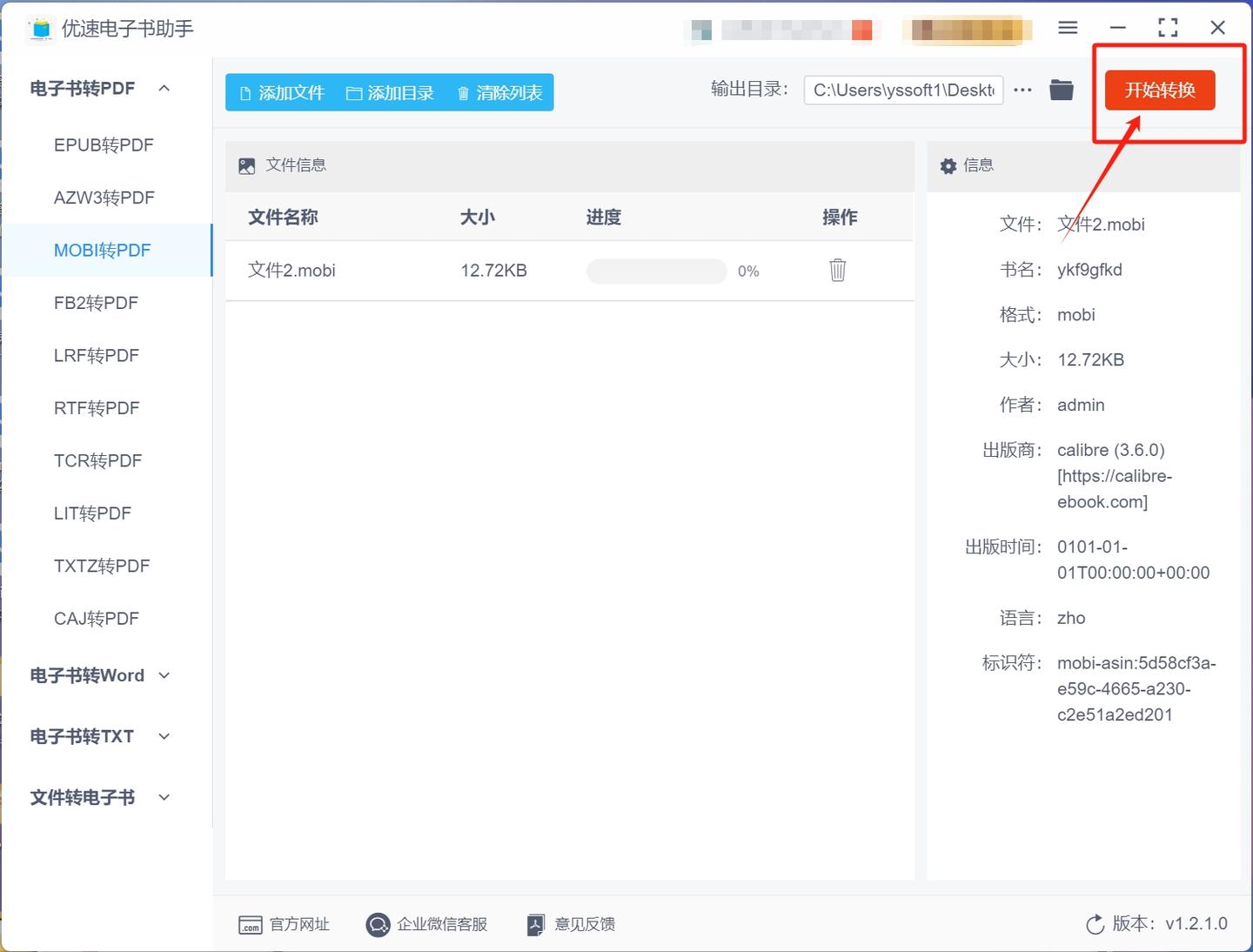
Task: Click the 进度 column header
Action: coord(604,218)
